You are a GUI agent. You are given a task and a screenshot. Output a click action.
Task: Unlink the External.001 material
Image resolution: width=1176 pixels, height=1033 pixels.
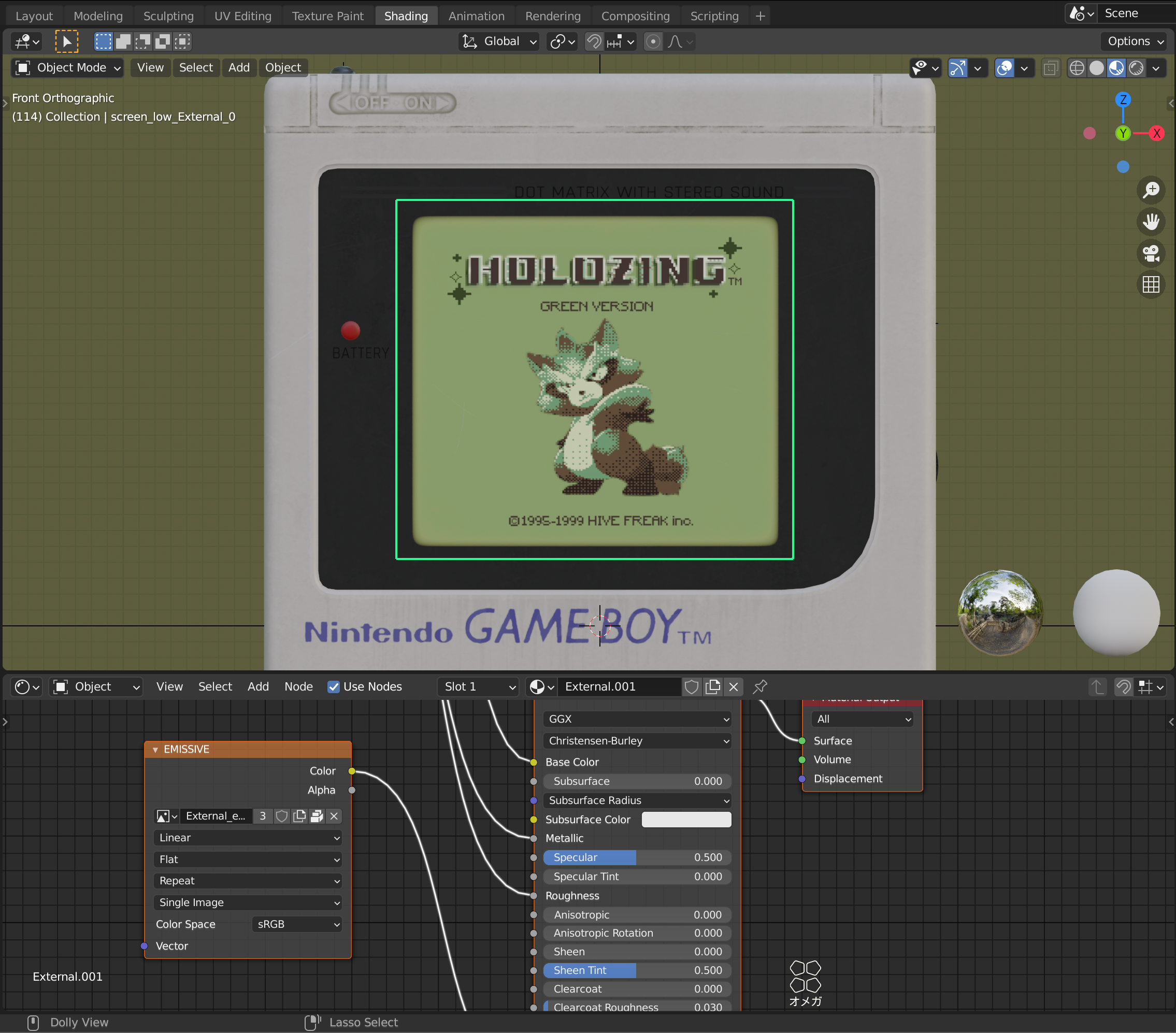pyautogui.click(x=734, y=686)
